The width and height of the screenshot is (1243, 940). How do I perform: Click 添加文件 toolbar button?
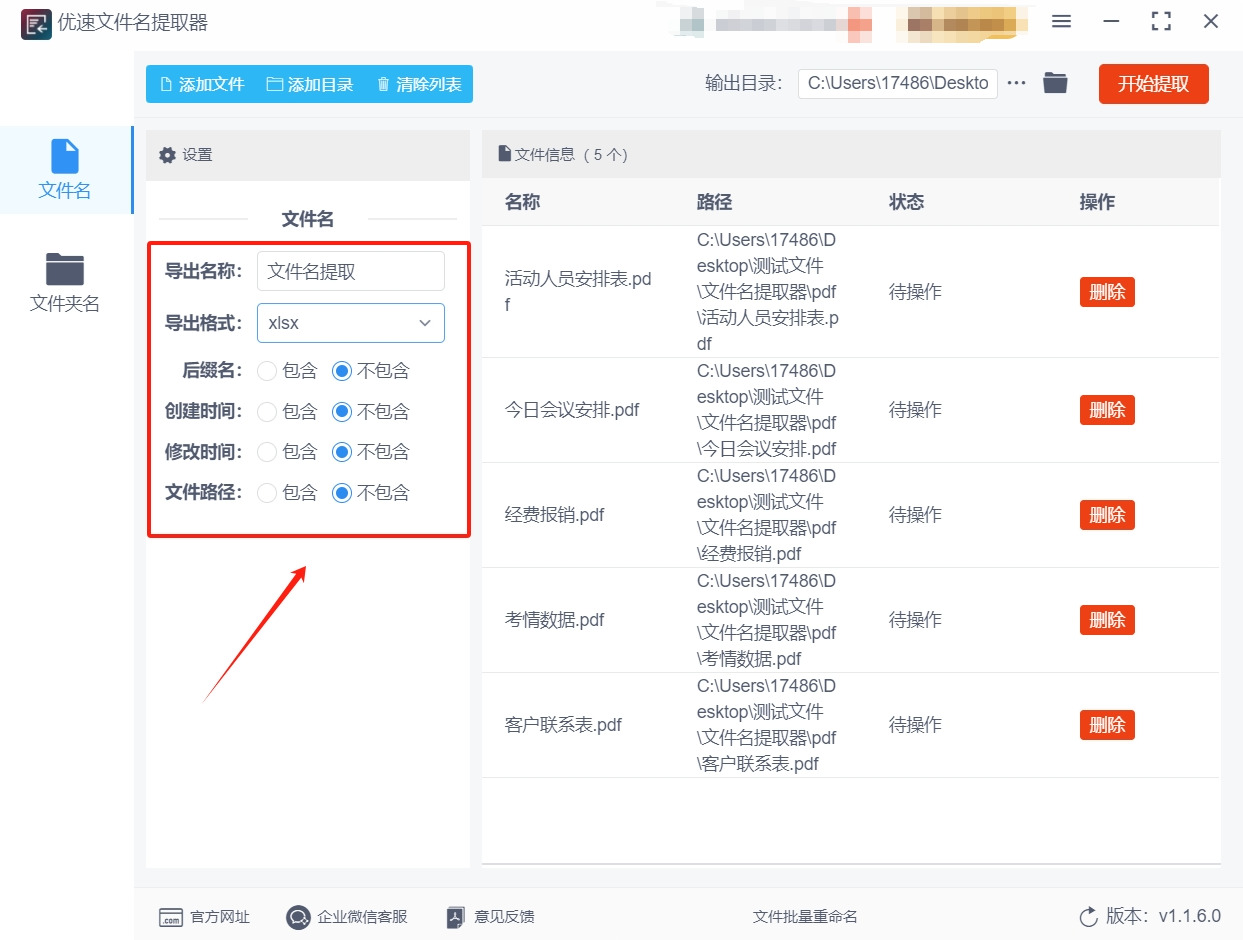point(202,84)
